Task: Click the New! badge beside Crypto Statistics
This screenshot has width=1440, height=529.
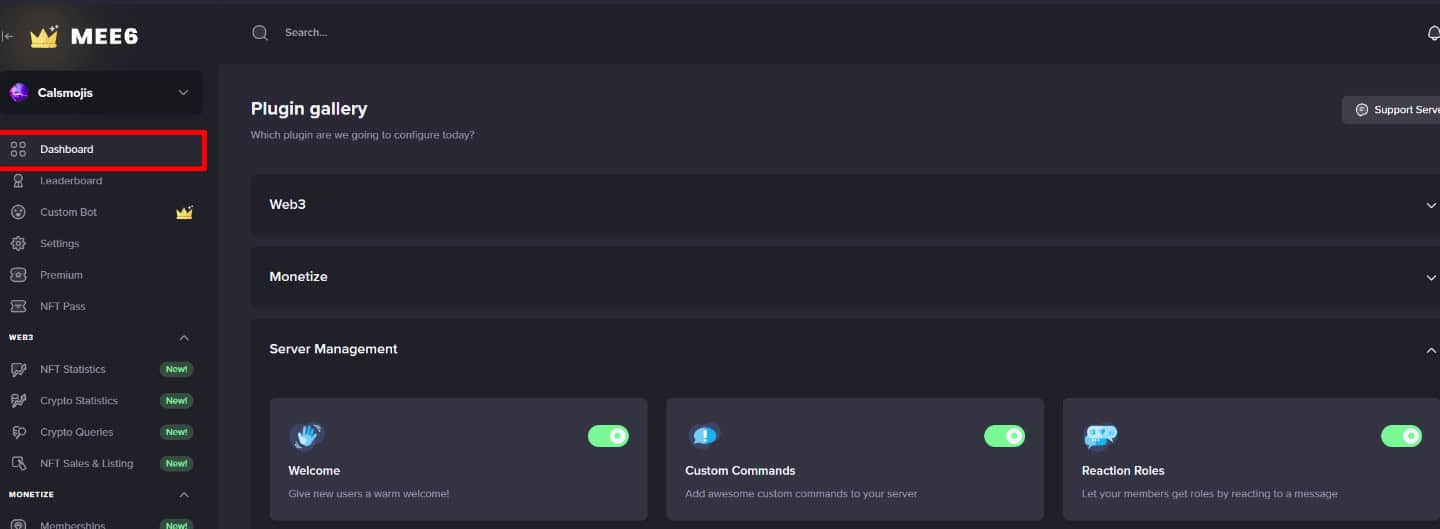Action: [x=176, y=401]
